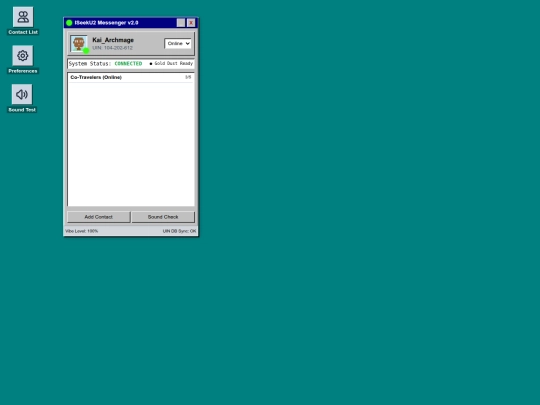The image size is (540, 405).
Task: Click the UIN DB Sync status entry
Action: (x=179, y=231)
